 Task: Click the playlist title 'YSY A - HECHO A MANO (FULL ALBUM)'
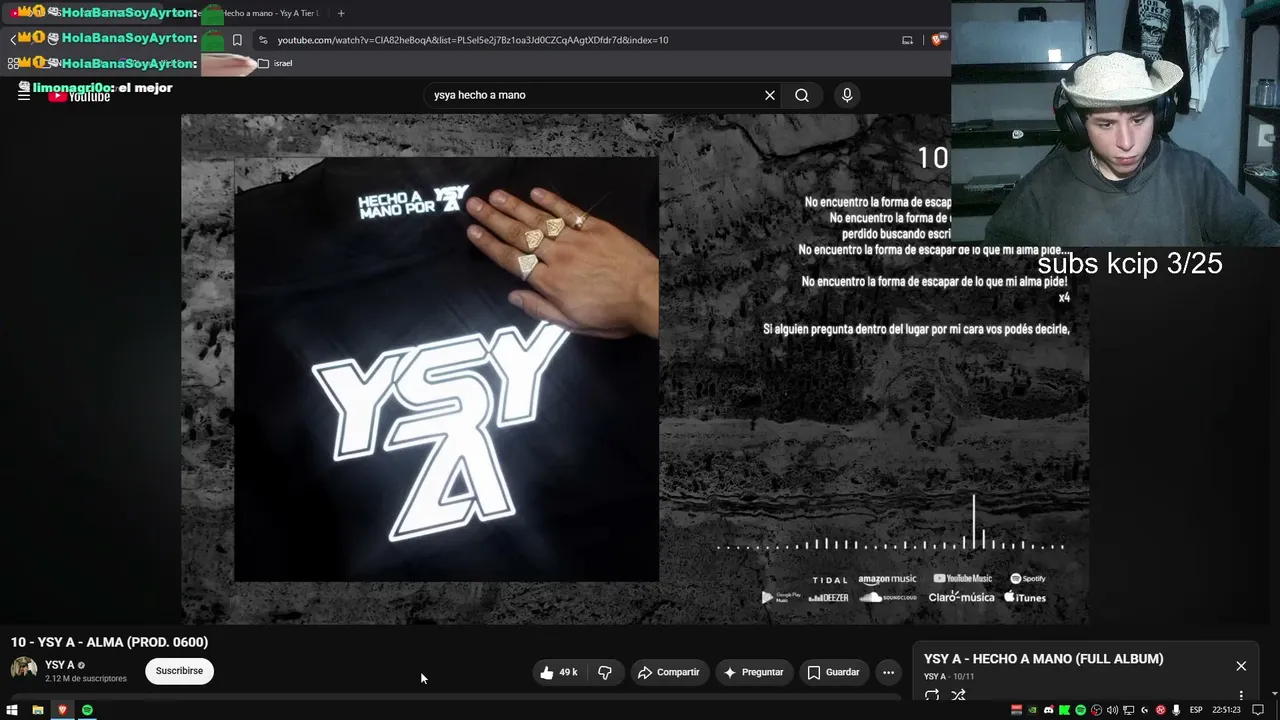click(x=1043, y=659)
